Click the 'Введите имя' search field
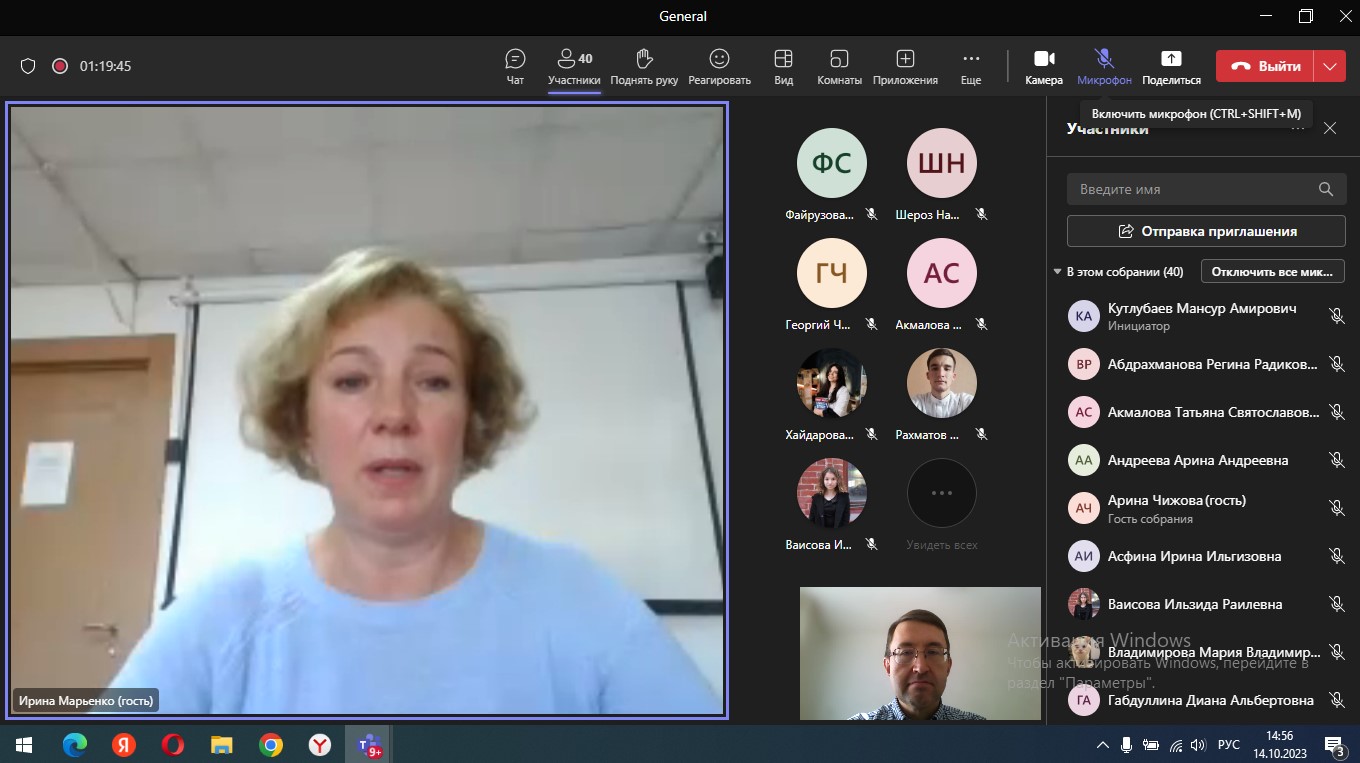Image resolution: width=1360 pixels, height=763 pixels. click(1190, 189)
